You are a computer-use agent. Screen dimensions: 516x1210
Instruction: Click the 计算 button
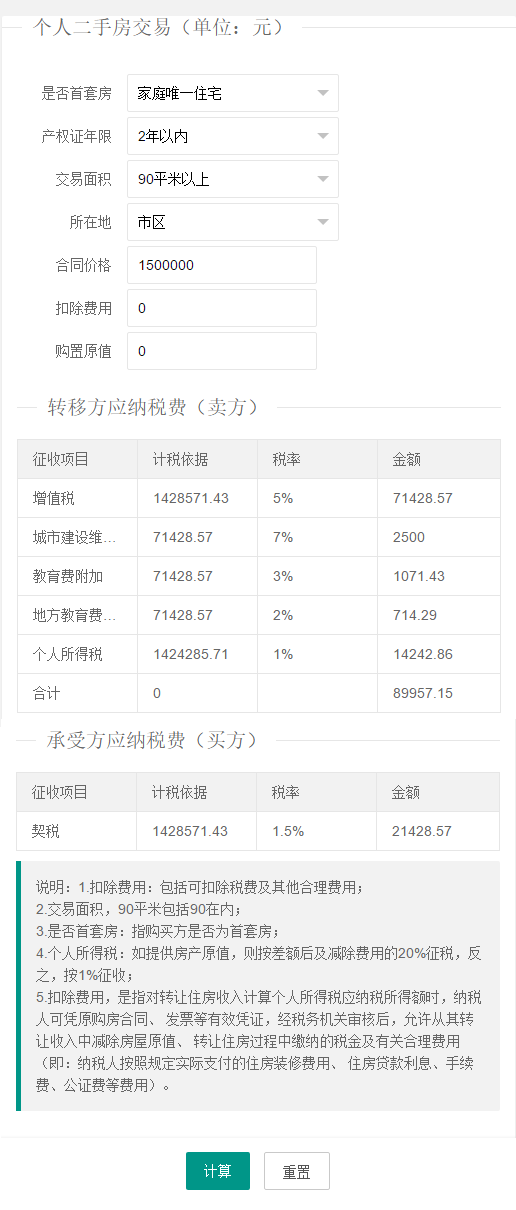[x=218, y=1171]
